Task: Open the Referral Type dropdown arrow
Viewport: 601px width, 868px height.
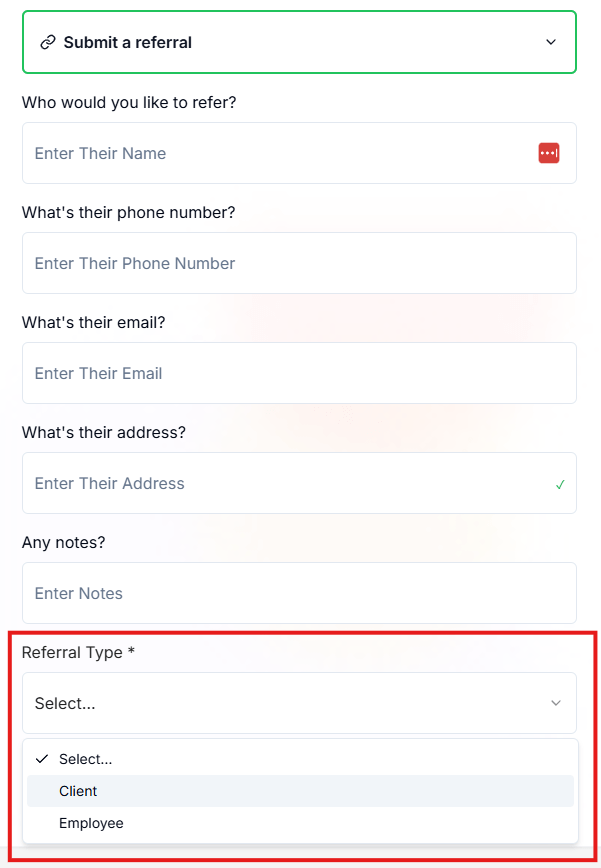Action: (x=556, y=703)
